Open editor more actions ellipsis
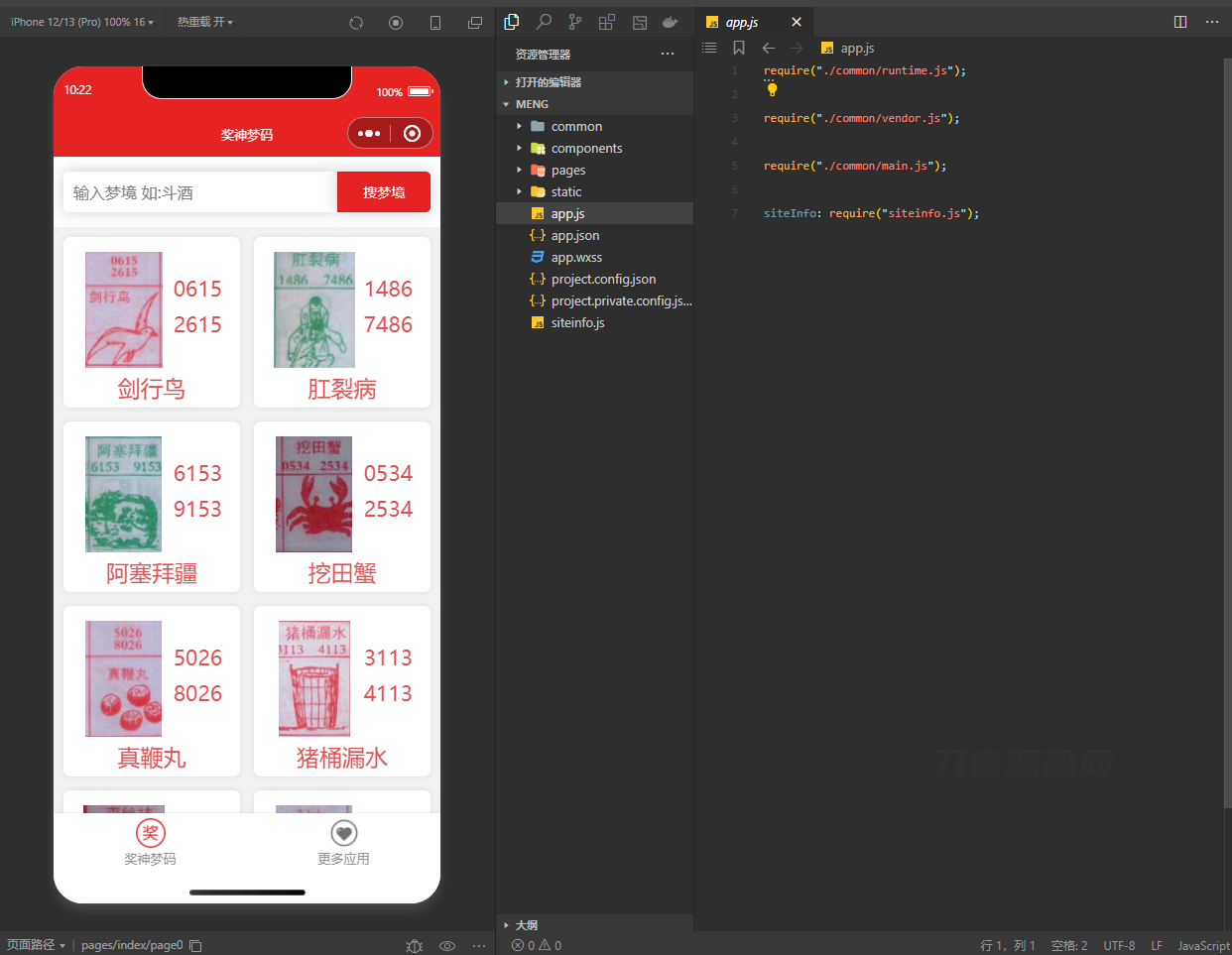This screenshot has width=1232, height=955. [1212, 22]
